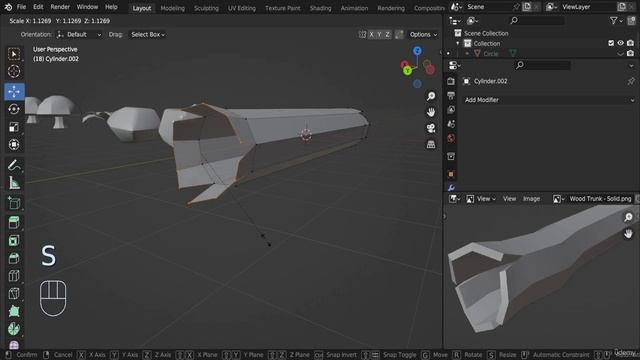Image resolution: width=640 pixels, height=360 pixels.
Task: Click the outliner search field
Action: click(x=537, y=20)
